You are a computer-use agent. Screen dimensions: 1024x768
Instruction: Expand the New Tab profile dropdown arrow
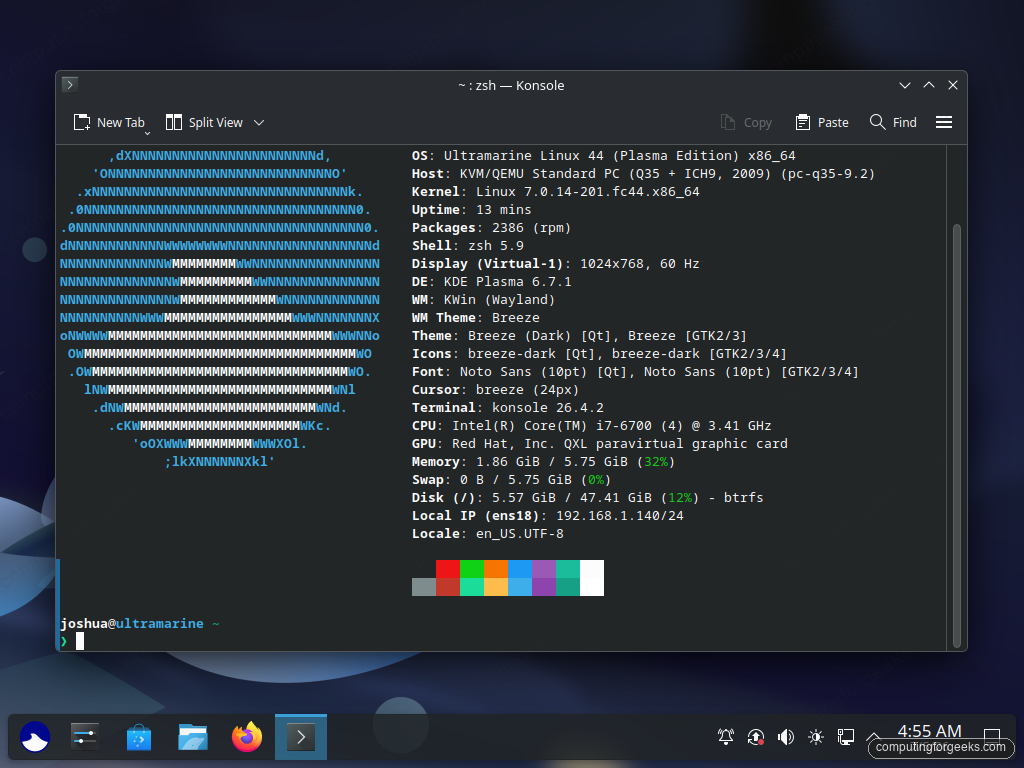click(x=148, y=133)
